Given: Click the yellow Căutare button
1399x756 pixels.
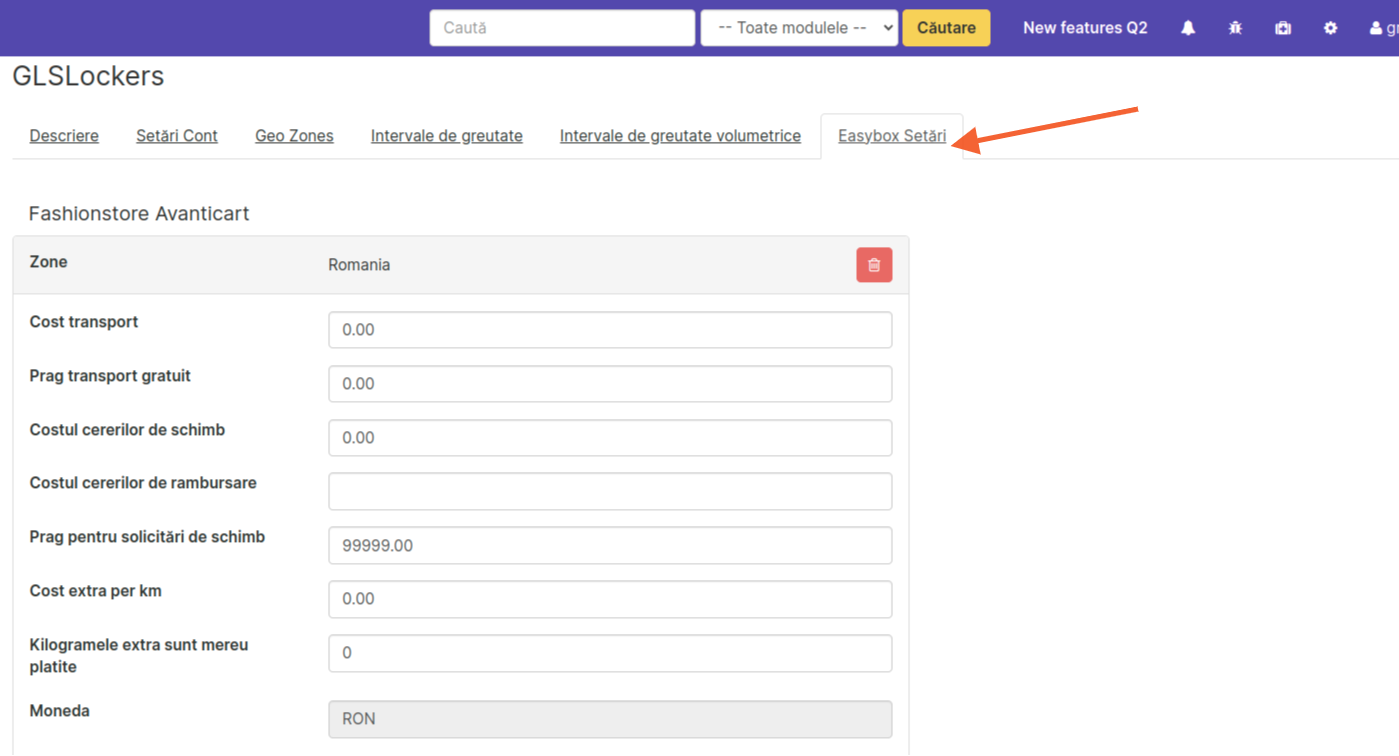Looking at the screenshot, I should click(x=946, y=28).
